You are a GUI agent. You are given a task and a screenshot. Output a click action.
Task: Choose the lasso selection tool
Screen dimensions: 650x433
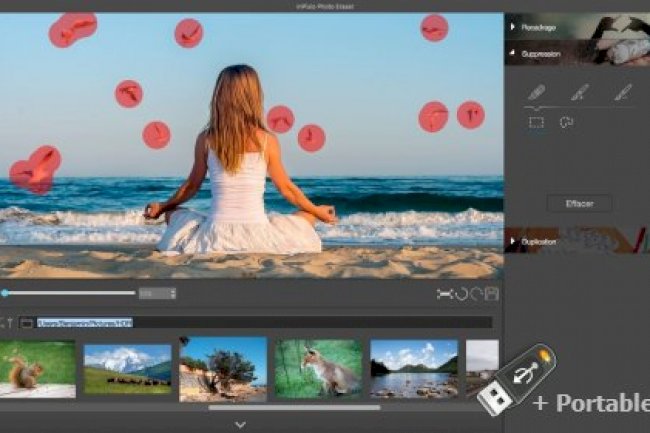(x=566, y=122)
